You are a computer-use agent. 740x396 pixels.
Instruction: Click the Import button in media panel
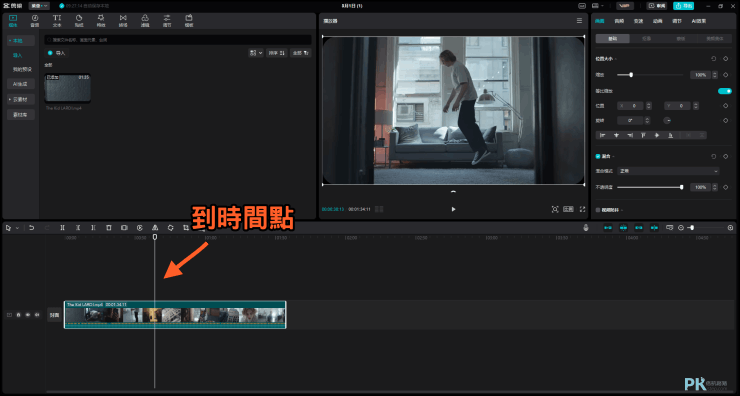pyautogui.click(x=57, y=53)
